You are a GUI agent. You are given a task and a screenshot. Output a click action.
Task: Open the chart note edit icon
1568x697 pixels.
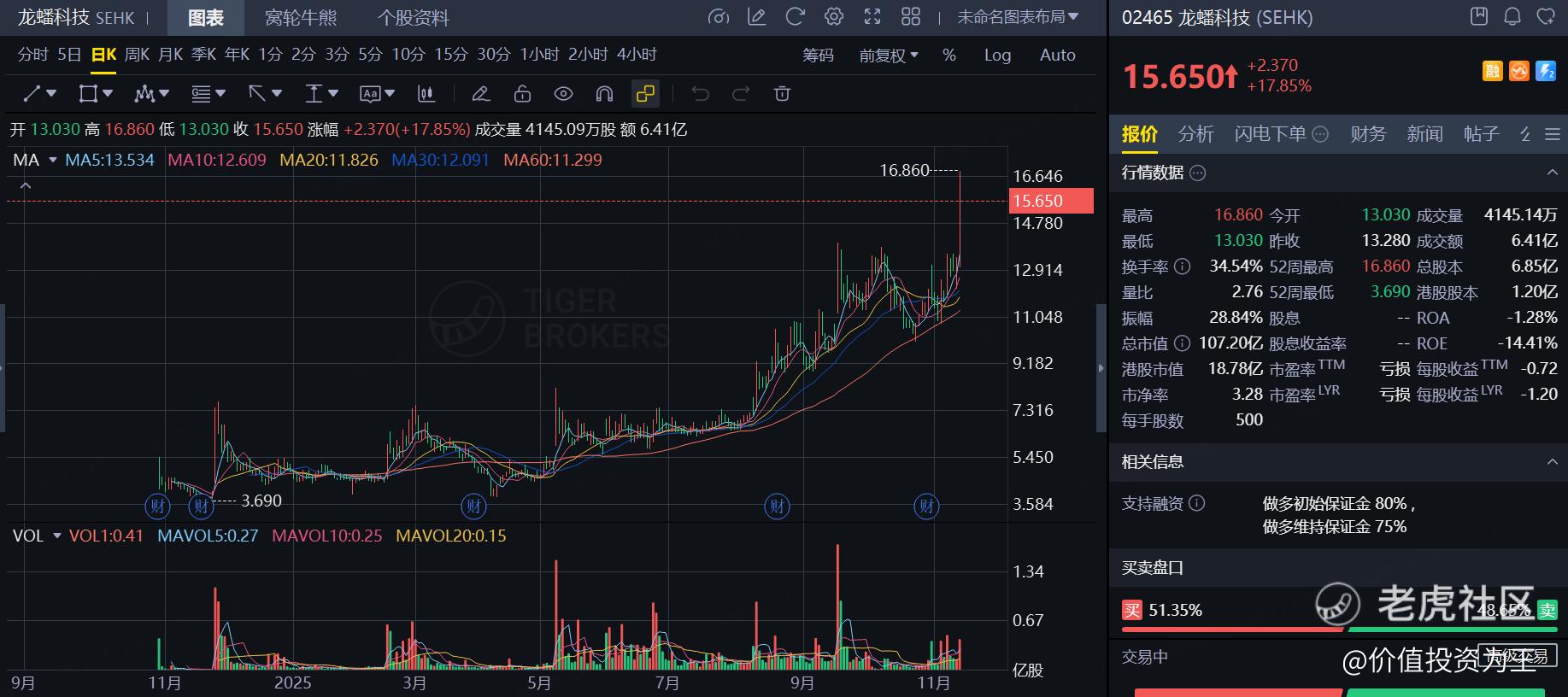(757, 17)
